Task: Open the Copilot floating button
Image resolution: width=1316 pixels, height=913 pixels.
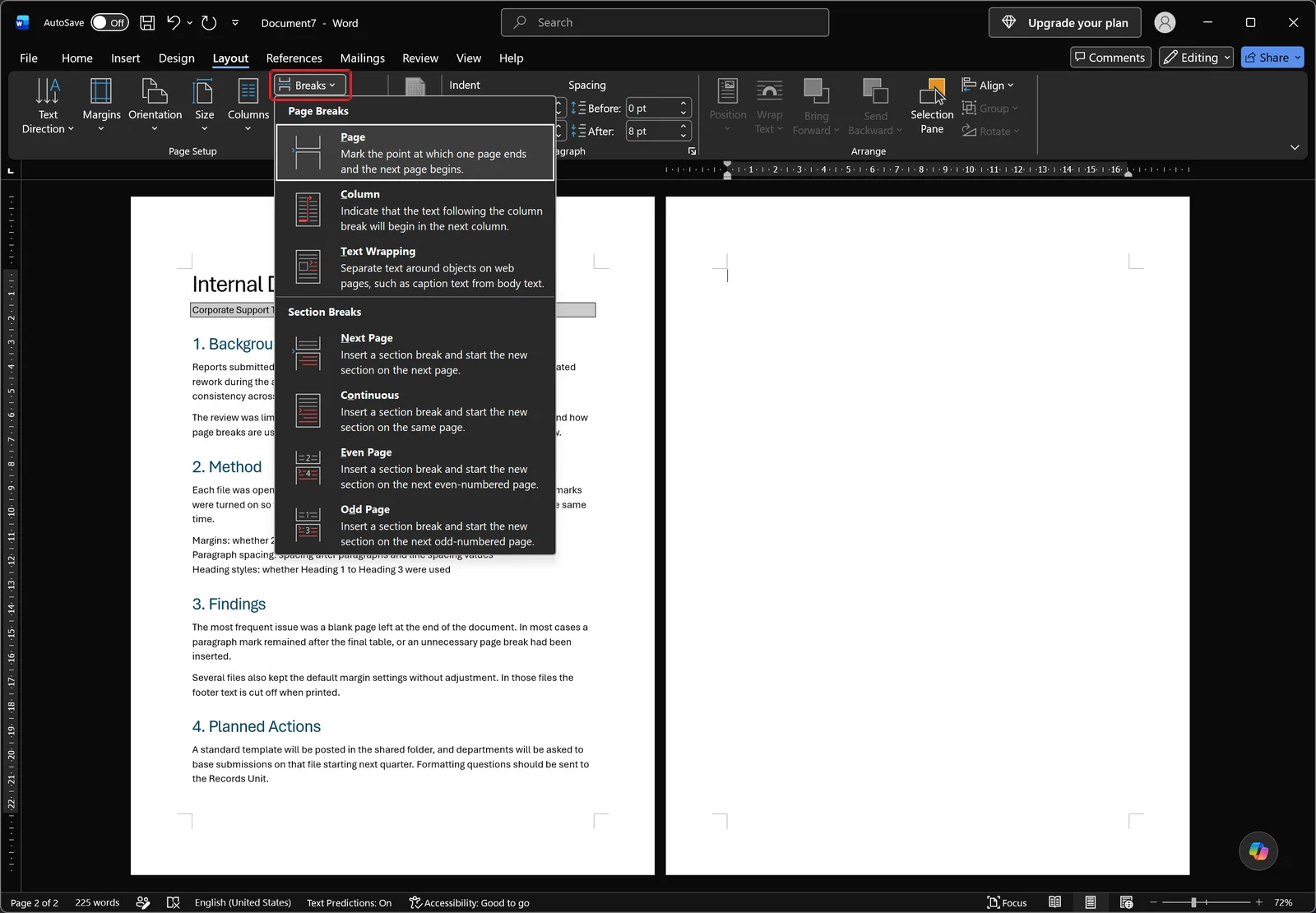Action: 1258,850
